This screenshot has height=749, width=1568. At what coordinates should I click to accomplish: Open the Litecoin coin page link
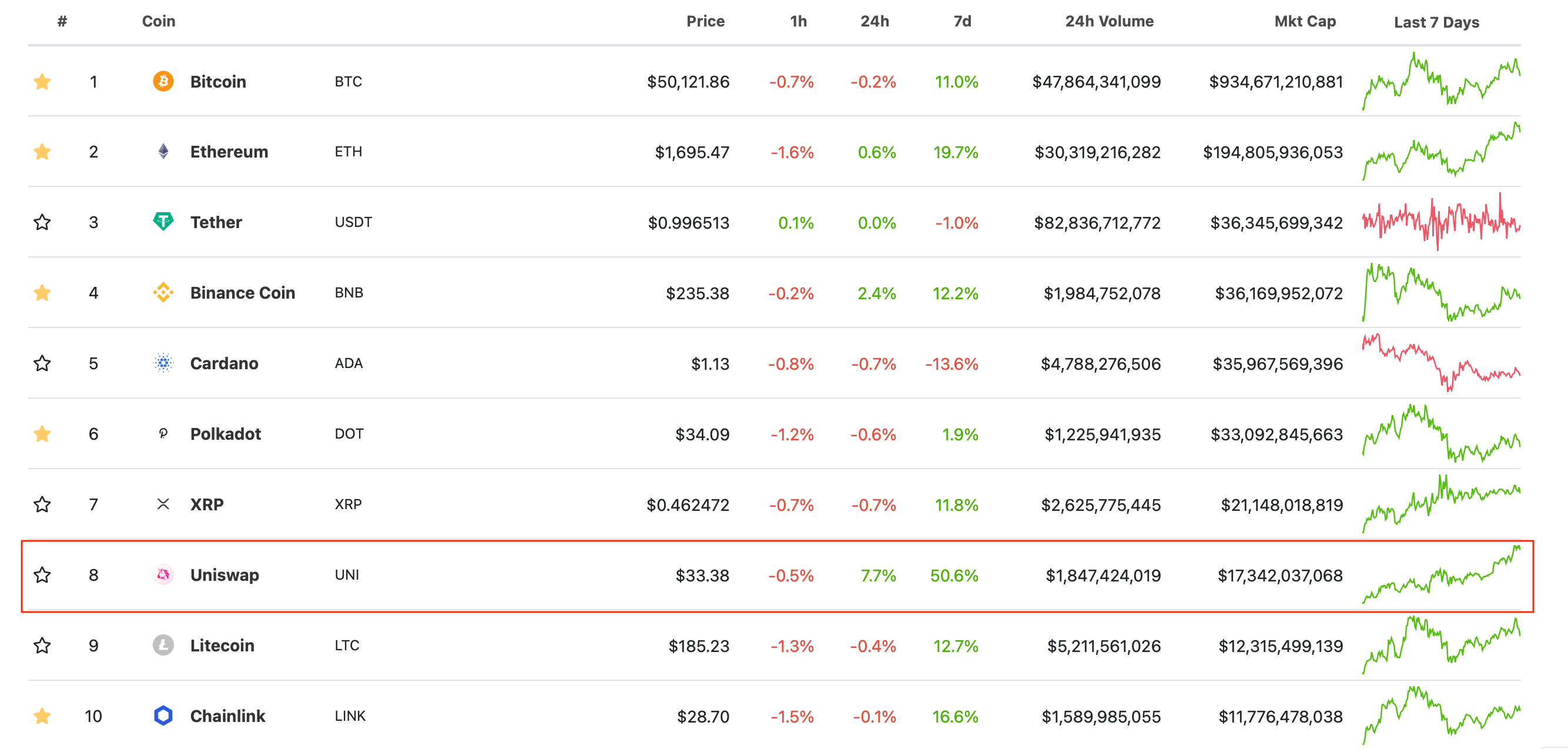222,646
